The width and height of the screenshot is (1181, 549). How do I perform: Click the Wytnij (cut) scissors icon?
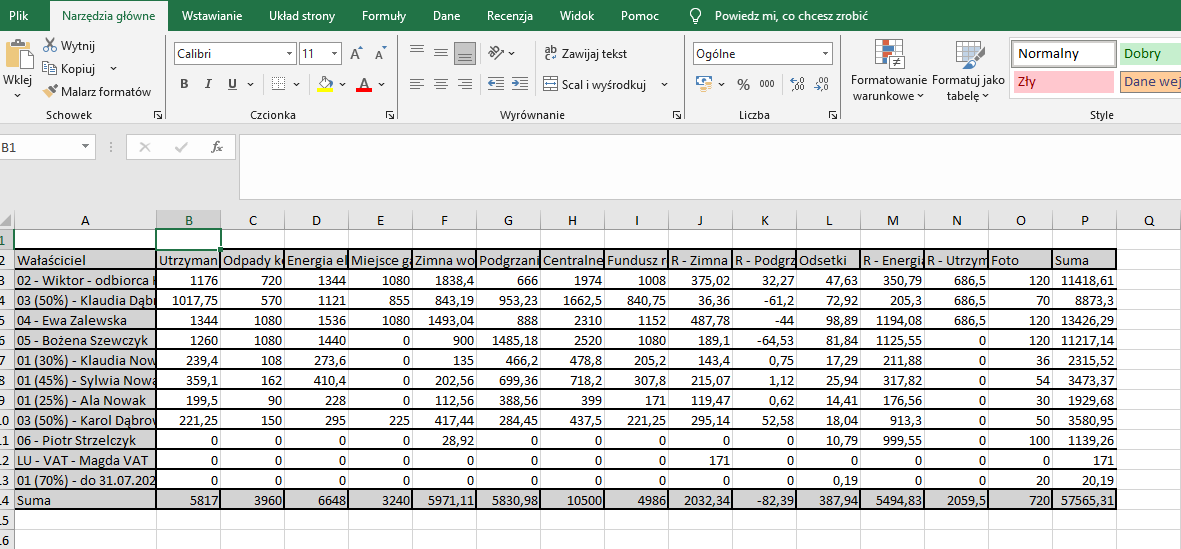pos(51,46)
